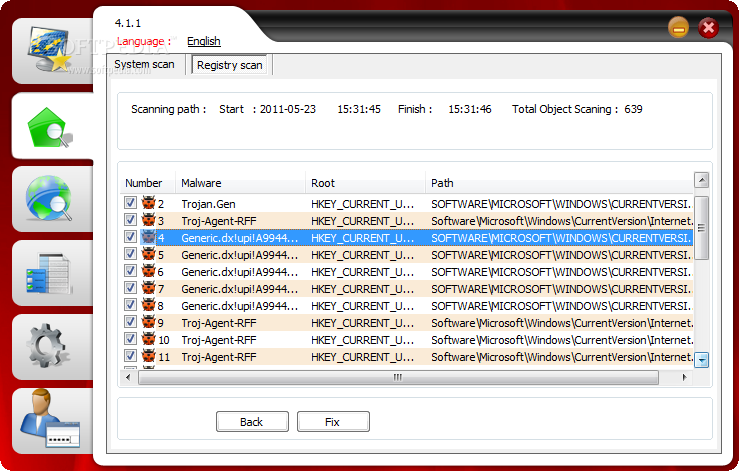Viewport: 739px width, 471px height.
Task: Click the vertical scrollbar down arrow
Action: click(702, 360)
